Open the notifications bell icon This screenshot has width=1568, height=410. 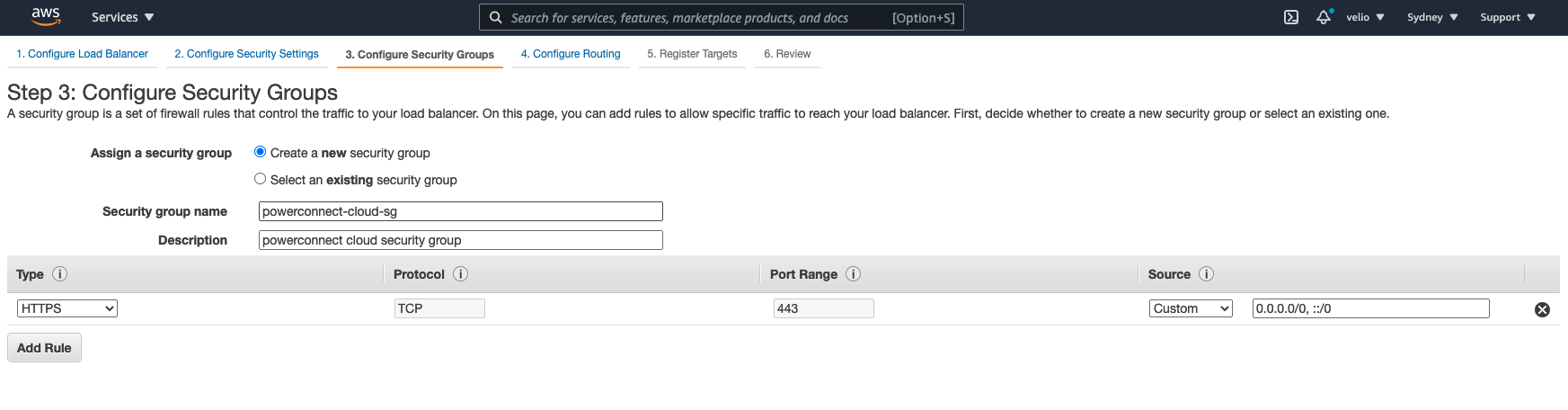tap(1323, 17)
